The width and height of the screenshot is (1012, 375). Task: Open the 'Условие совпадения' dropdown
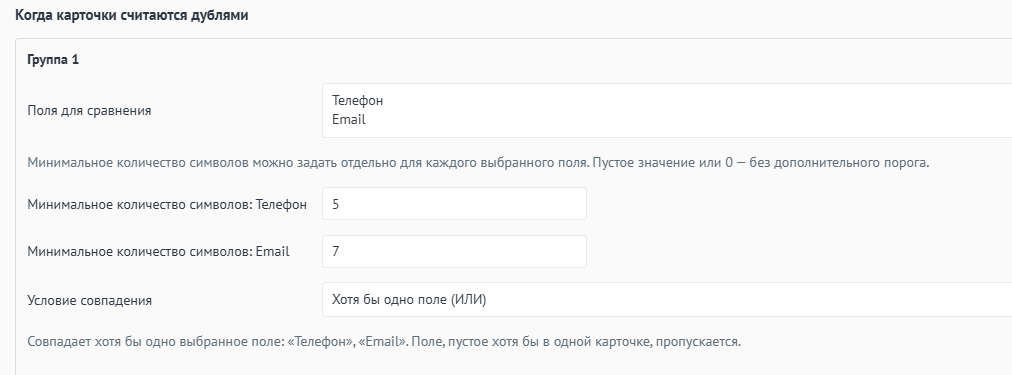click(667, 299)
